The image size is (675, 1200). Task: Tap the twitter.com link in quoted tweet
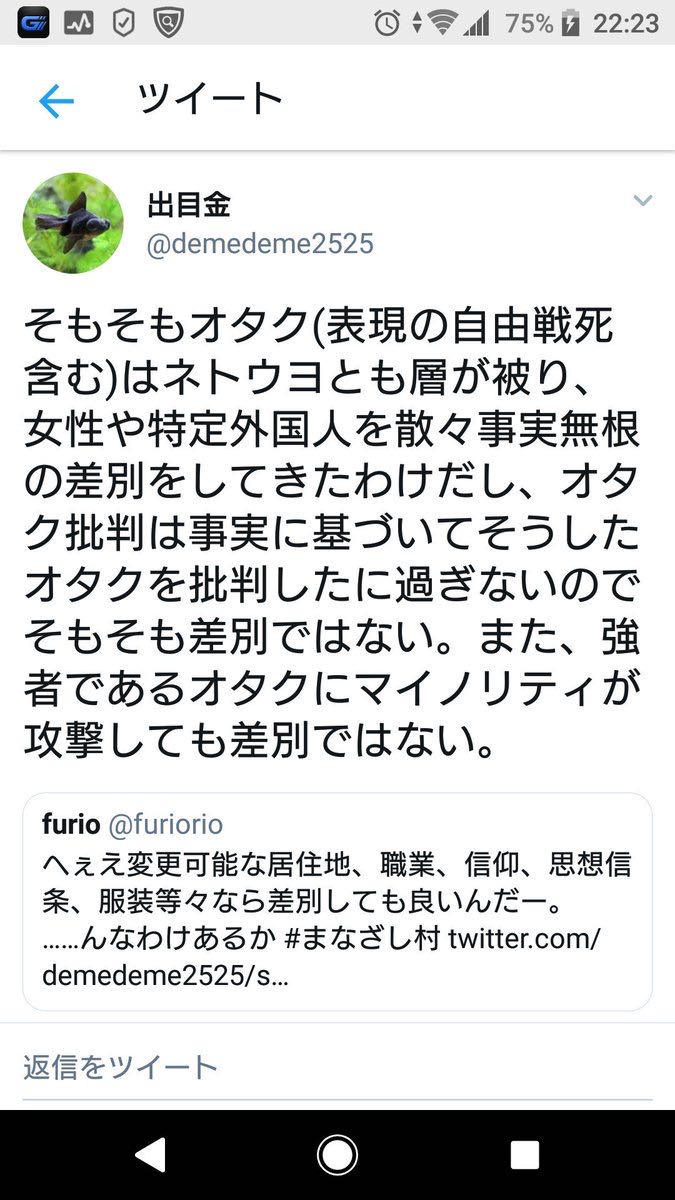click(537, 943)
